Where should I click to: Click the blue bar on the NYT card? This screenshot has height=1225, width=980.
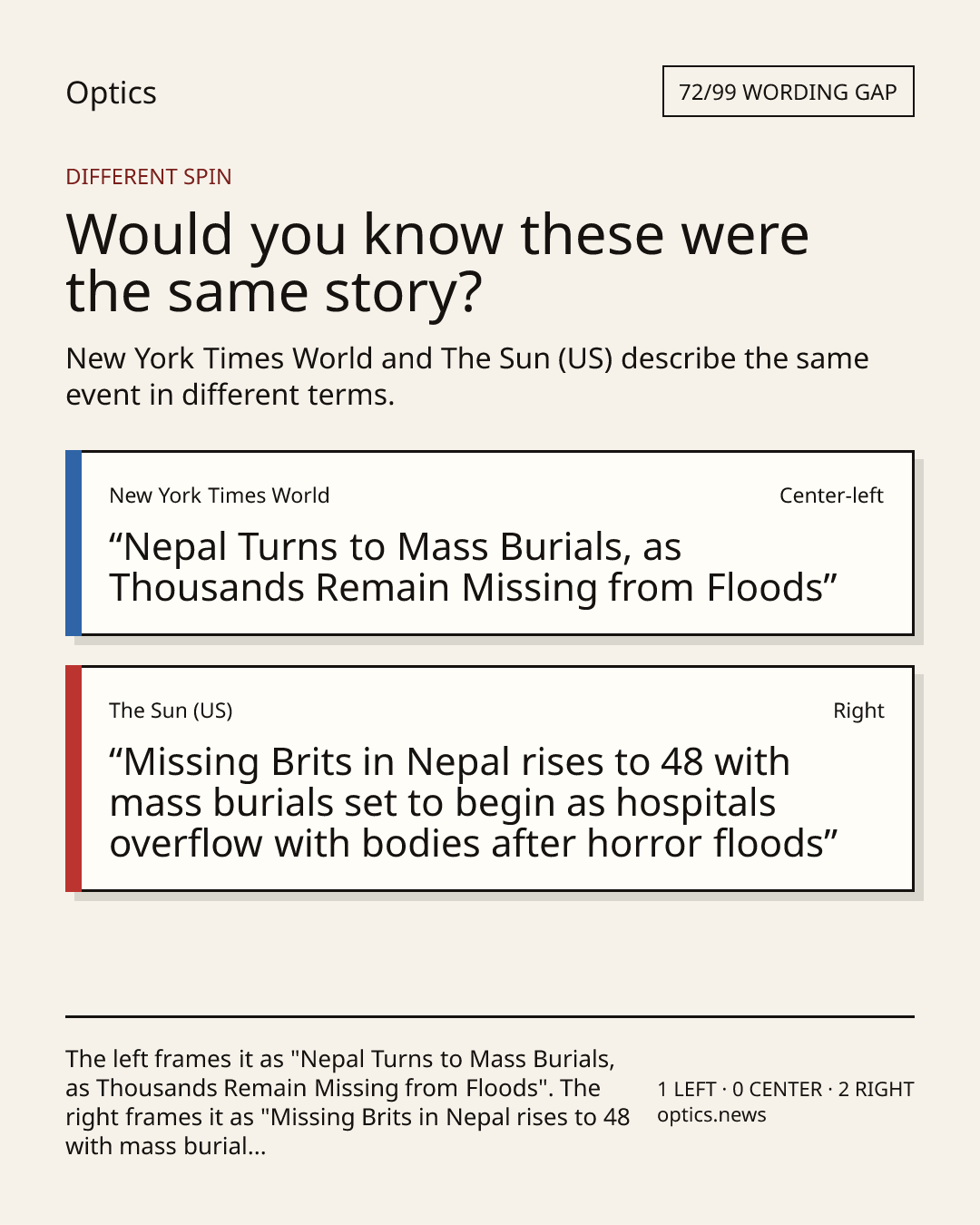click(73, 543)
